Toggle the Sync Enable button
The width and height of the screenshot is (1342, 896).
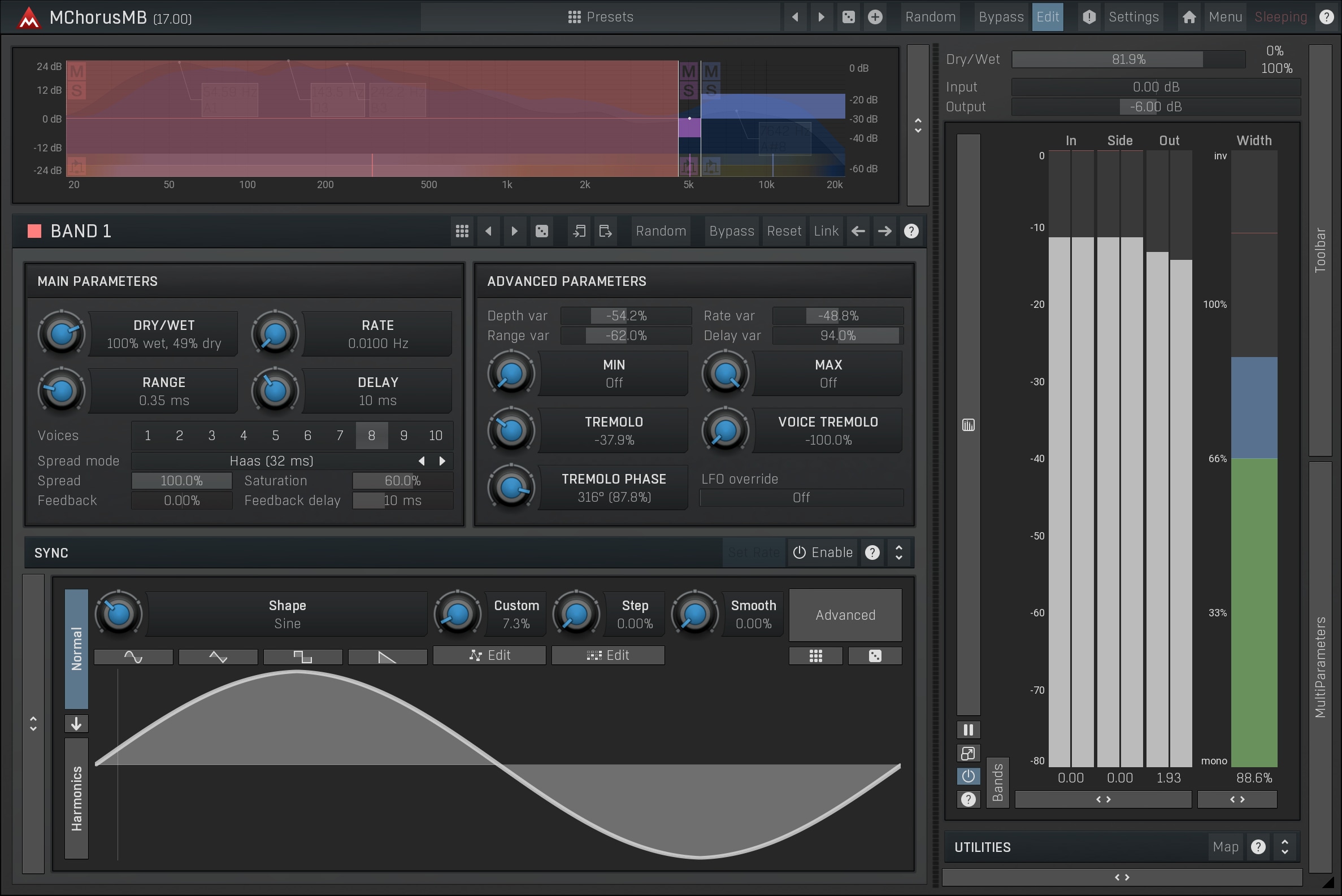(823, 552)
